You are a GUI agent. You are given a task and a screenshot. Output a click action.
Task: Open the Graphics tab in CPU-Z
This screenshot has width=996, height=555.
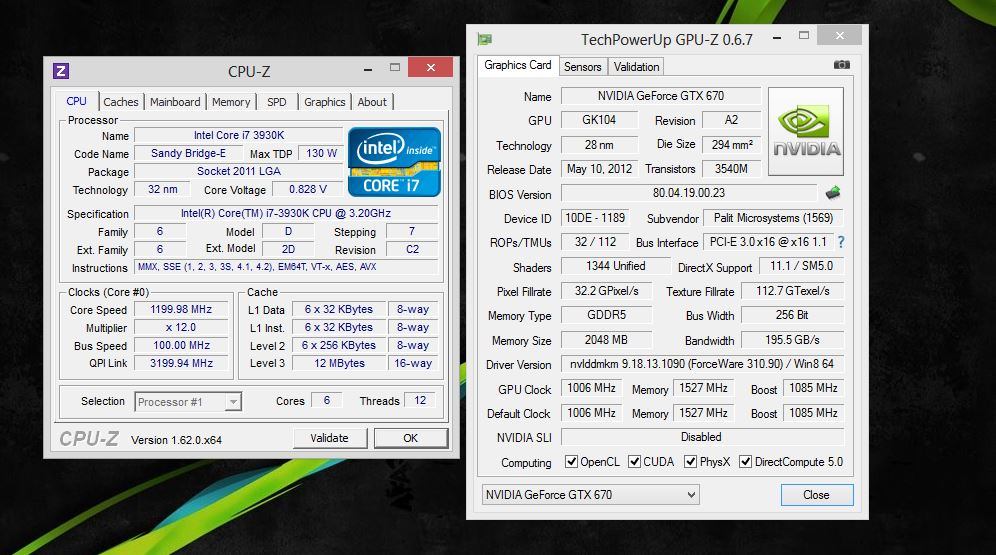[325, 102]
